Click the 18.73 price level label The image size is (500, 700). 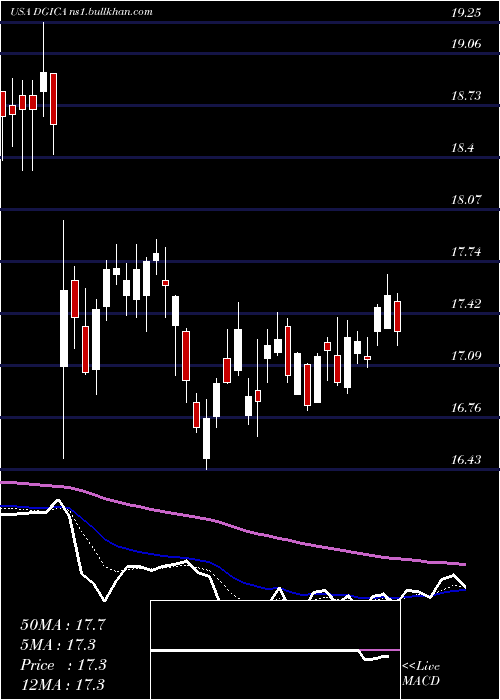point(466,96)
